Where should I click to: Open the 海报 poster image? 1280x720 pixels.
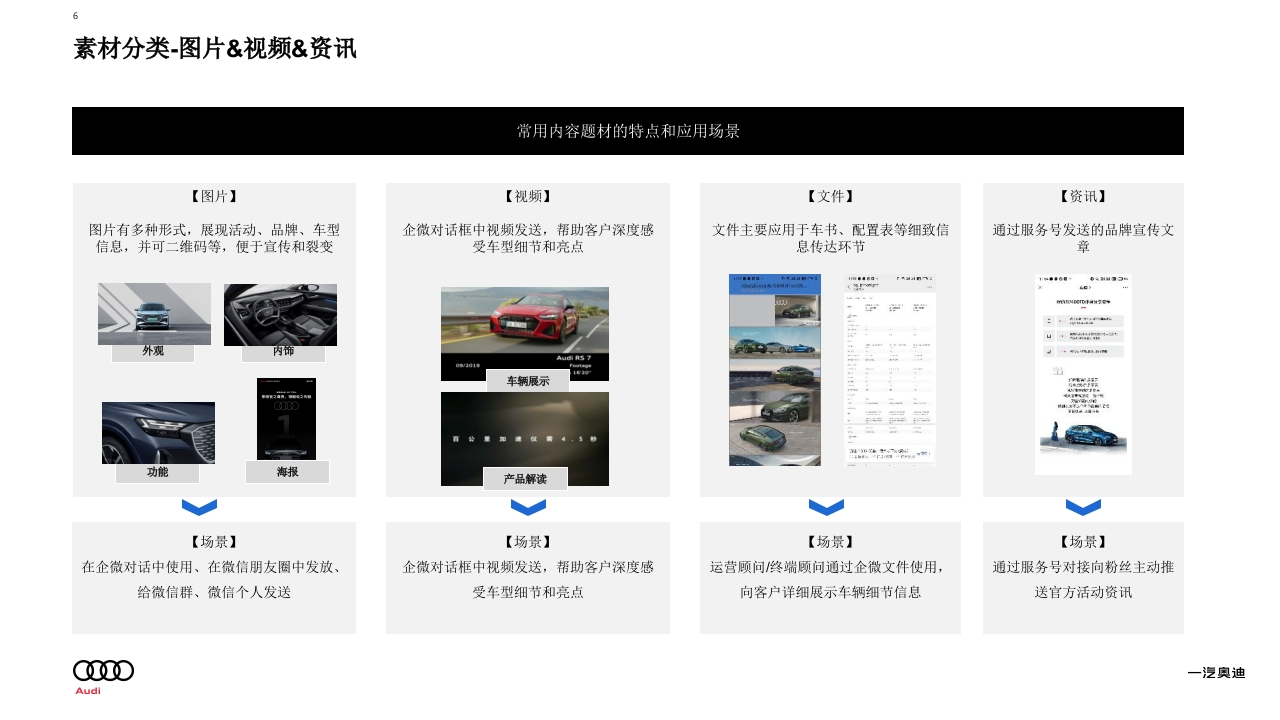pyautogui.click(x=286, y=418)
